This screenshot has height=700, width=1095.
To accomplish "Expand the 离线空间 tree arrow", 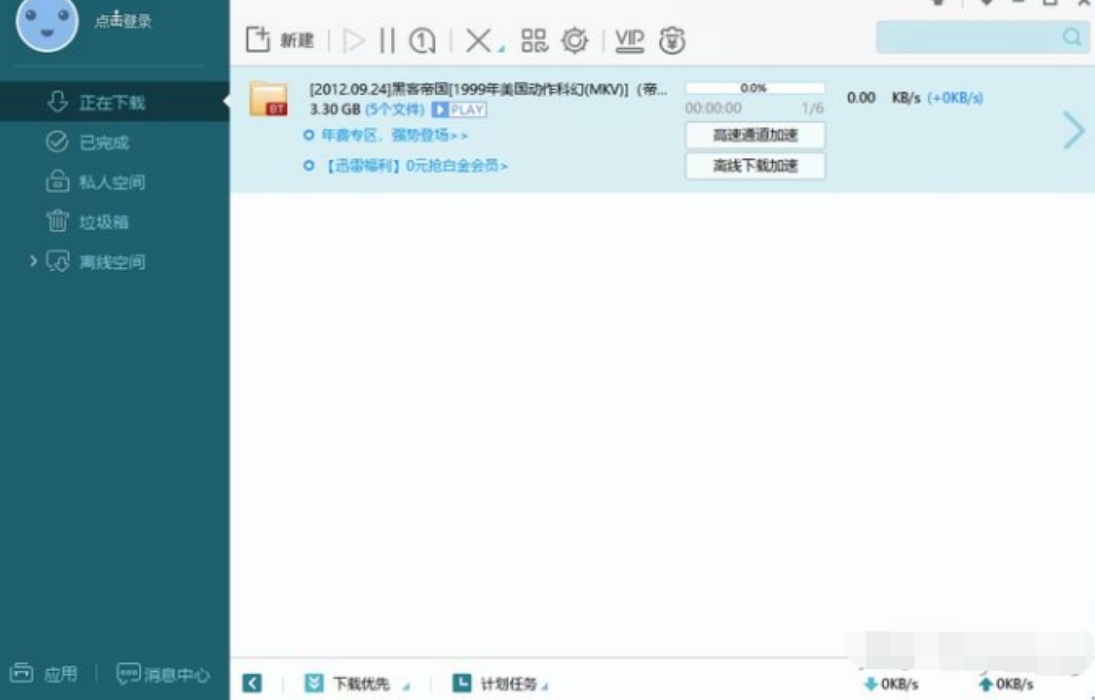I will click(33, 261).
